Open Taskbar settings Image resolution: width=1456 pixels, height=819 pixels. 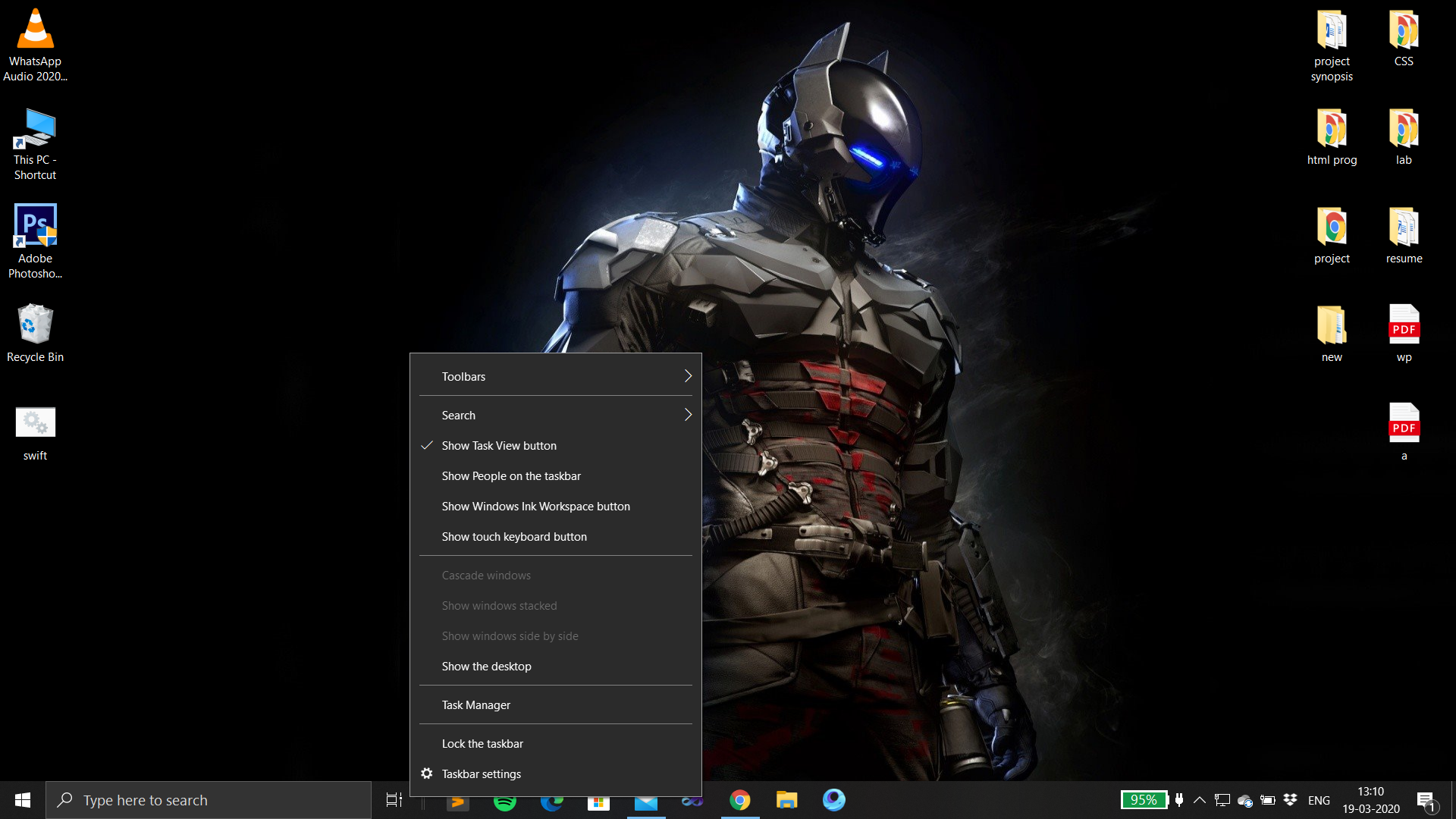(555, 774)
